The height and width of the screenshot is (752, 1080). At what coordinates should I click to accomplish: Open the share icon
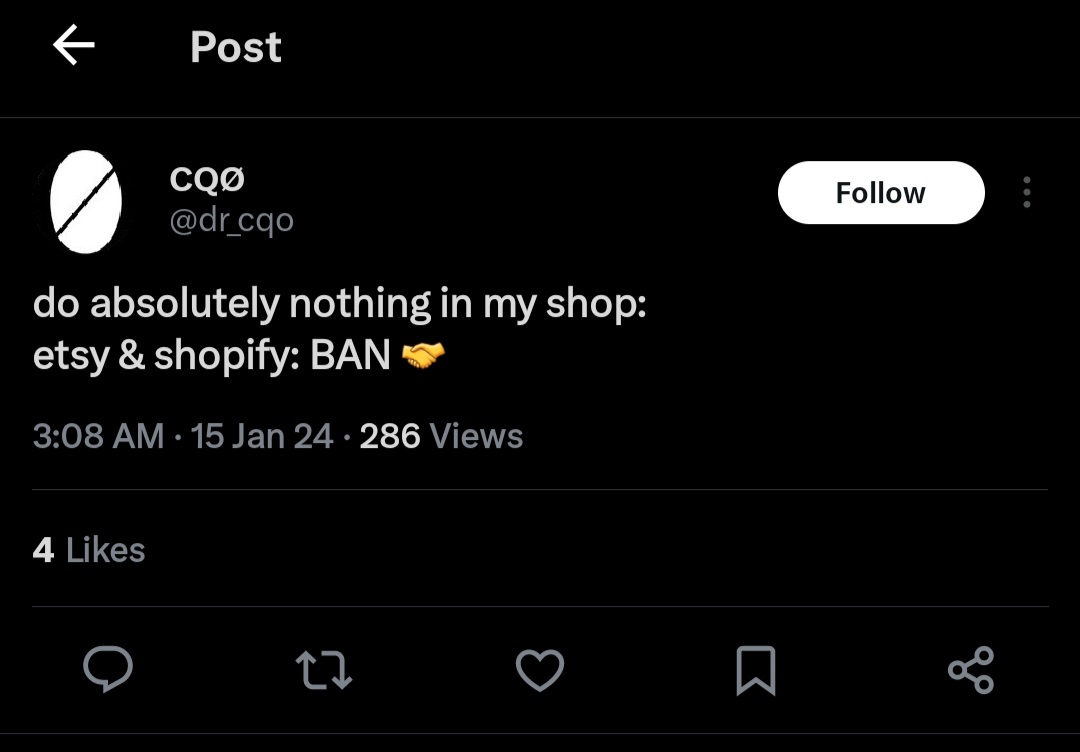pos(970,670)
